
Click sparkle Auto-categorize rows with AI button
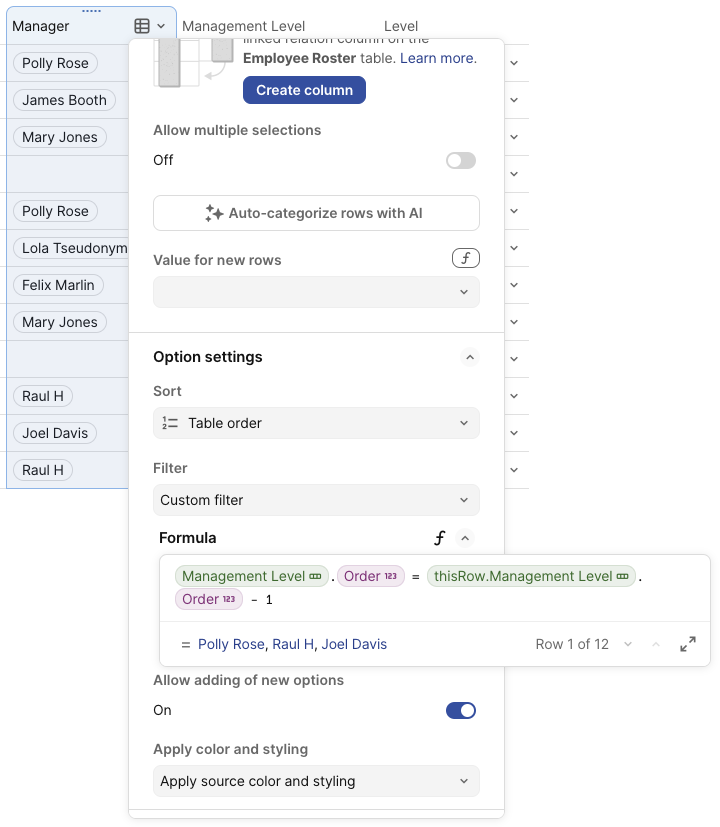(316, 213)
